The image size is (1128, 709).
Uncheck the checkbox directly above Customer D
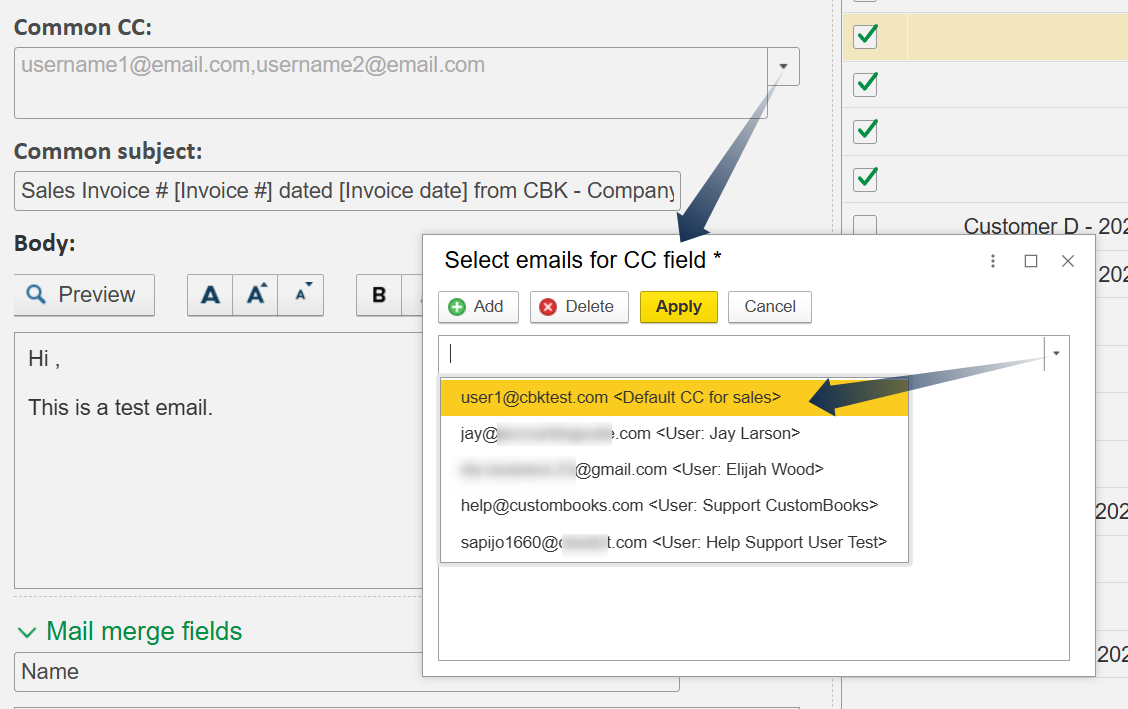(x=865, y=179)
